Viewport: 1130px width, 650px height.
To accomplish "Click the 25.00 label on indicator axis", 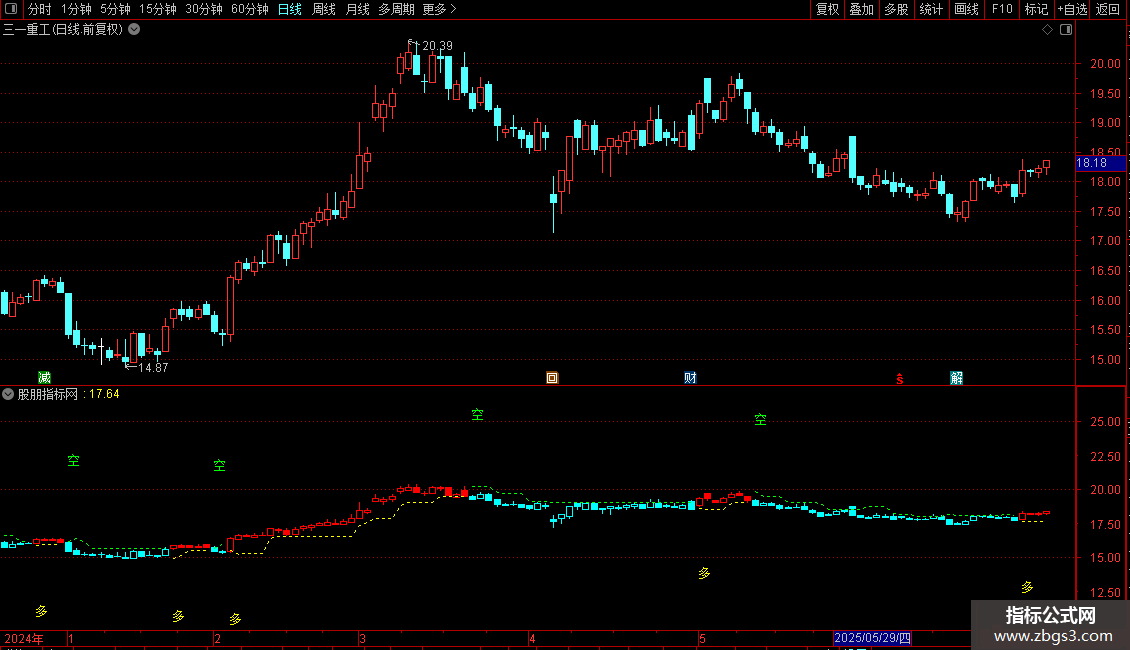I will 1105,422.
